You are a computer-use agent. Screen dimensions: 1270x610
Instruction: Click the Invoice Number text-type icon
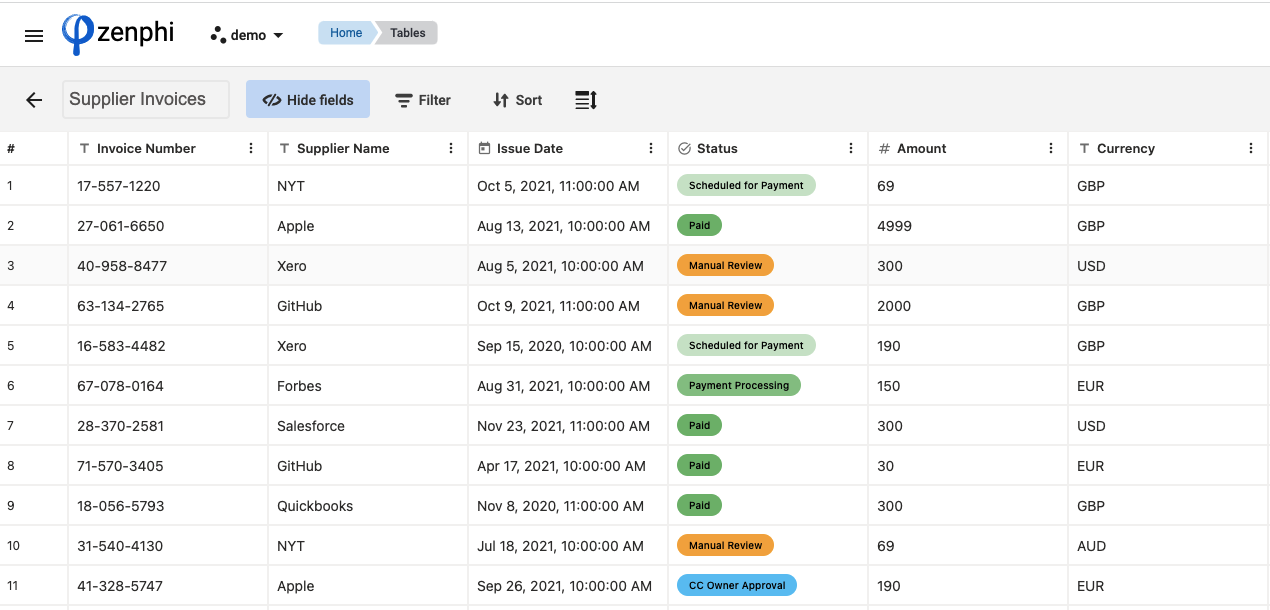pos(84,148)
